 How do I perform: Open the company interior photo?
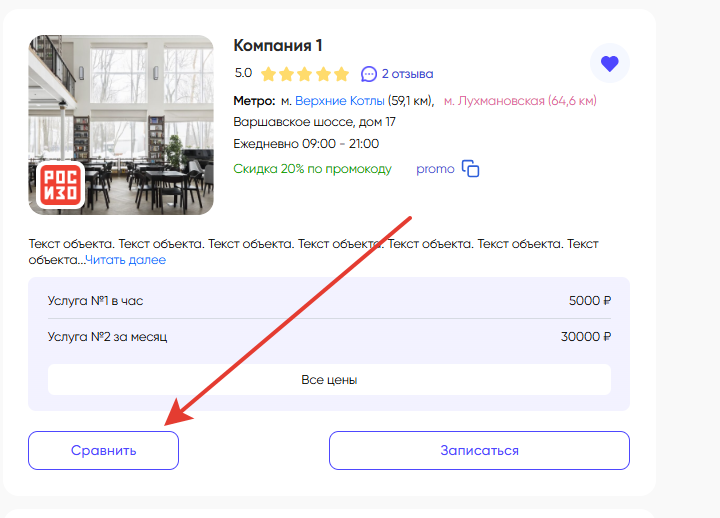[x=121, y=110]
